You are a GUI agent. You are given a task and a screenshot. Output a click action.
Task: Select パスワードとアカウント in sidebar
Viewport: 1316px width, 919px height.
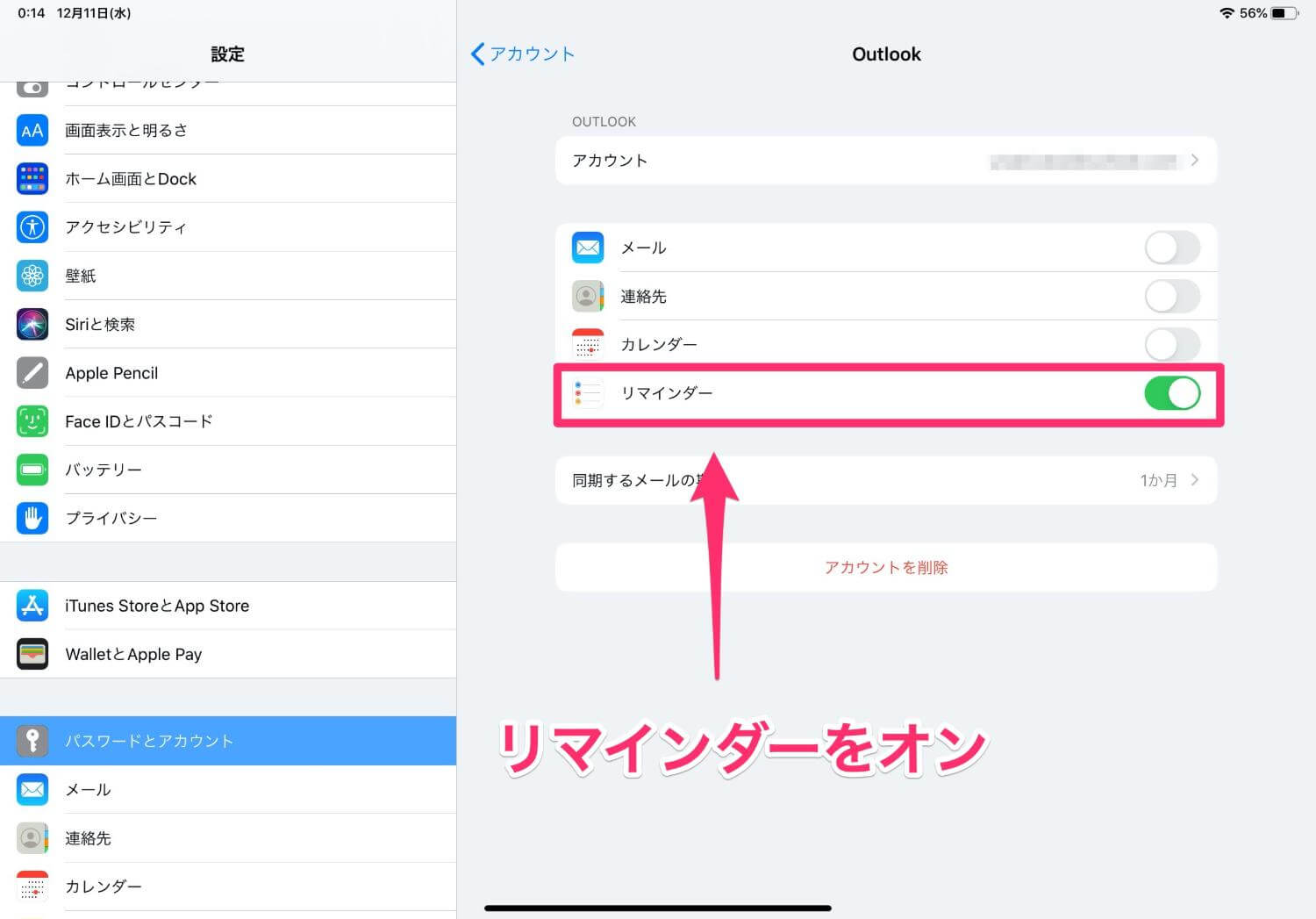228,741
